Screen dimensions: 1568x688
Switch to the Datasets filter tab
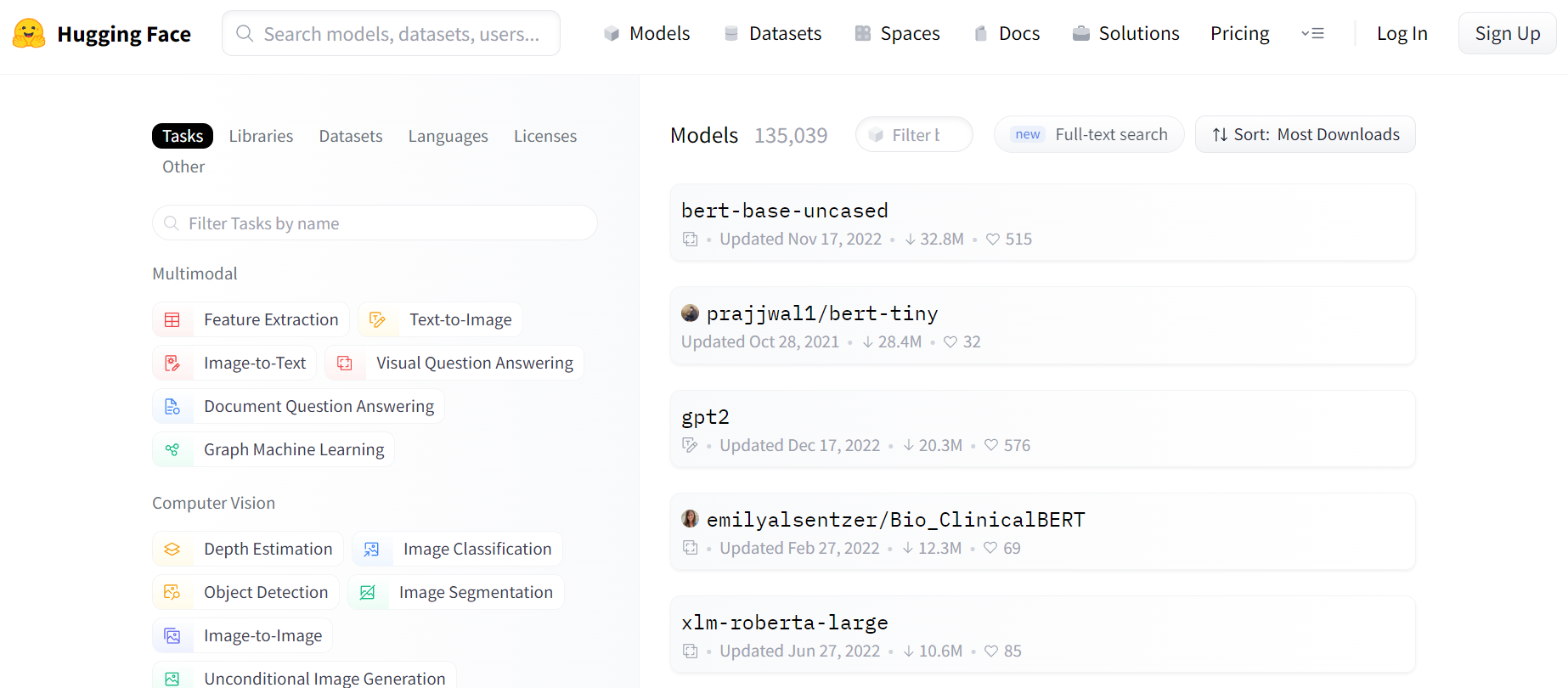tap(351, 136)
